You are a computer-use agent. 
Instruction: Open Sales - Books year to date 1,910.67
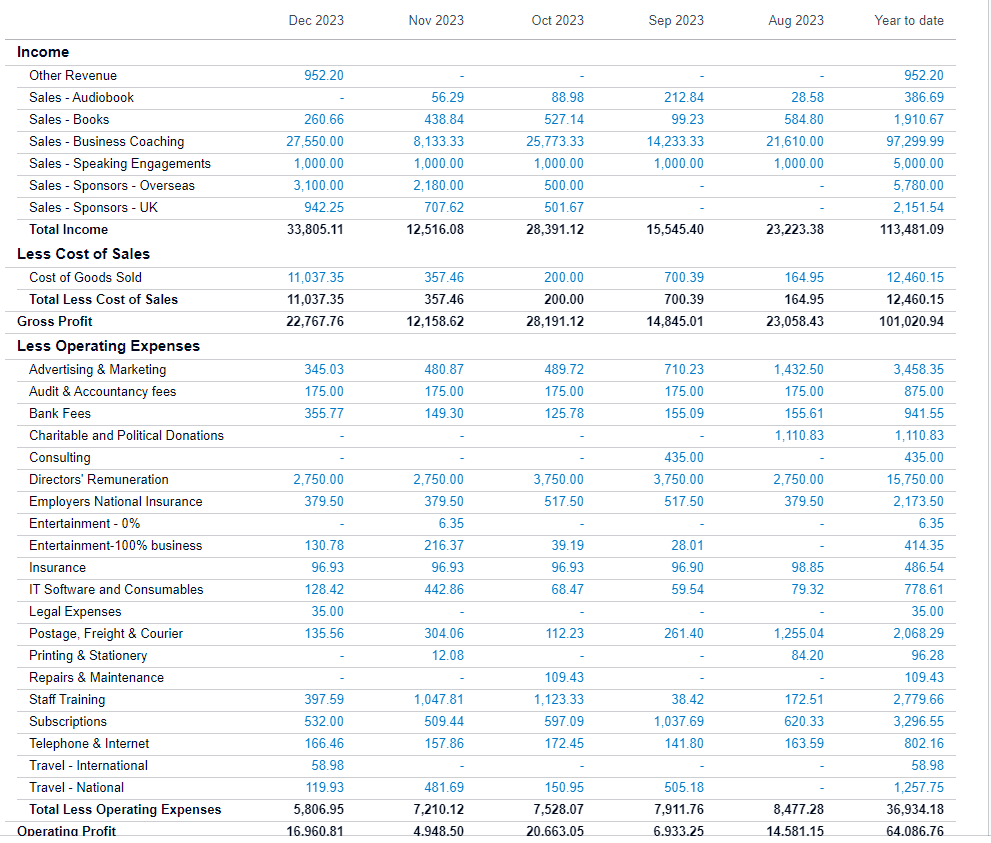(x=918, y=119)
